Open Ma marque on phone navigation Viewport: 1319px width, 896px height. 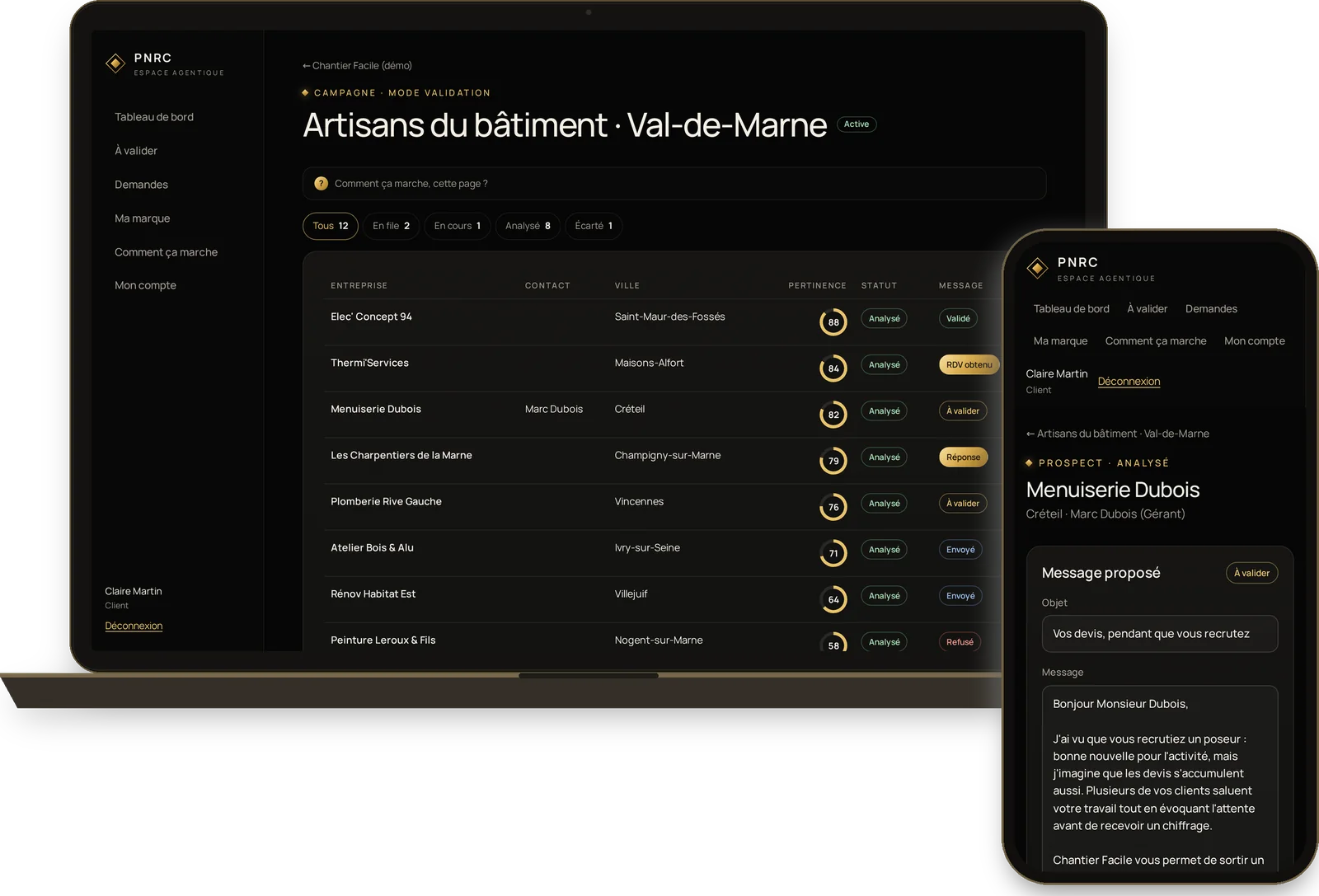pyautogui.click(x=1060, y=340)
